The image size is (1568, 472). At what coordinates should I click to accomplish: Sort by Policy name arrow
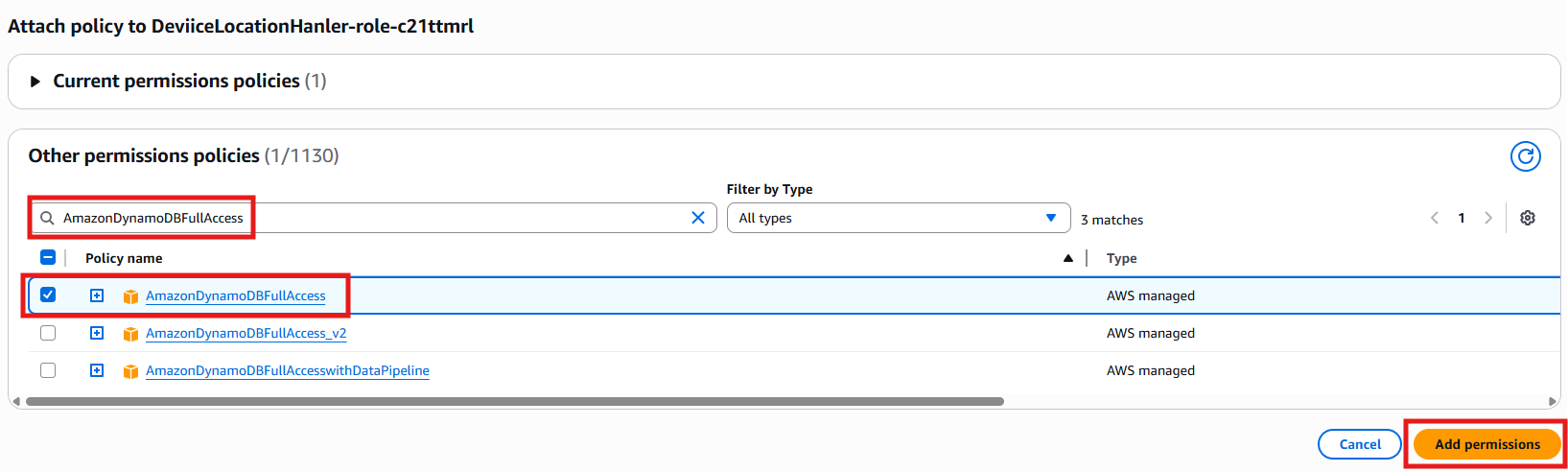[1068, 258]
